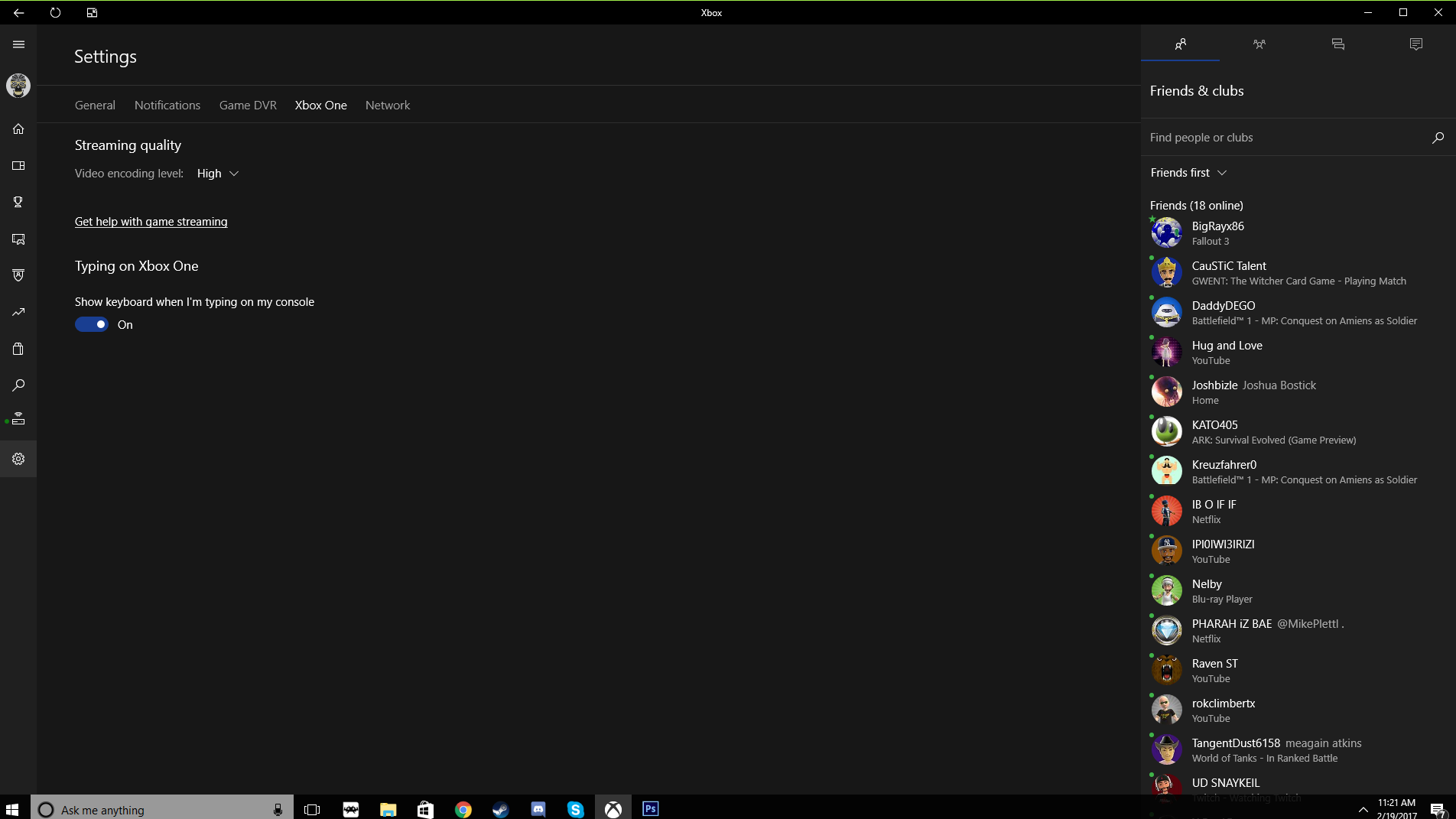Open the Parties tab in the right panel
This screenshot has height=819, width=1456.
coord(1259,44)
